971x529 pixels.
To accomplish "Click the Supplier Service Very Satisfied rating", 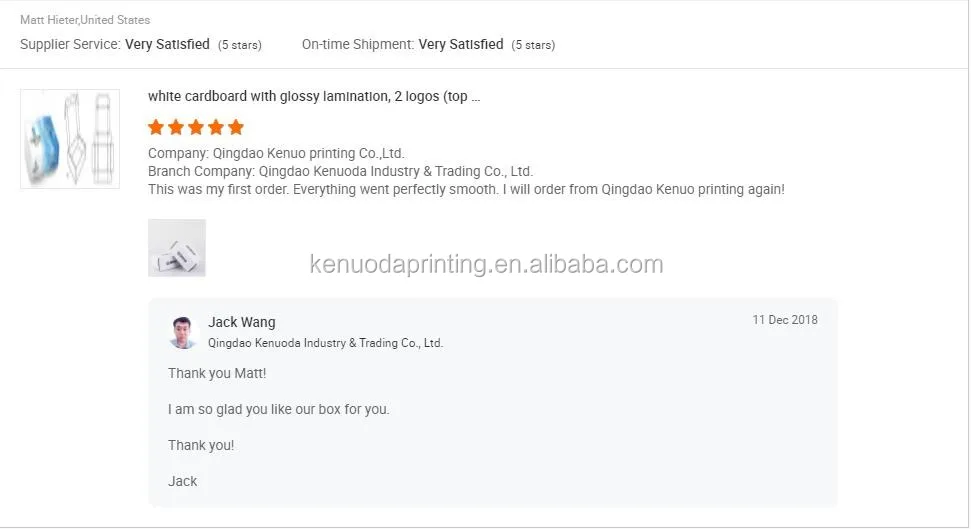I will click(x=141, y=45).
